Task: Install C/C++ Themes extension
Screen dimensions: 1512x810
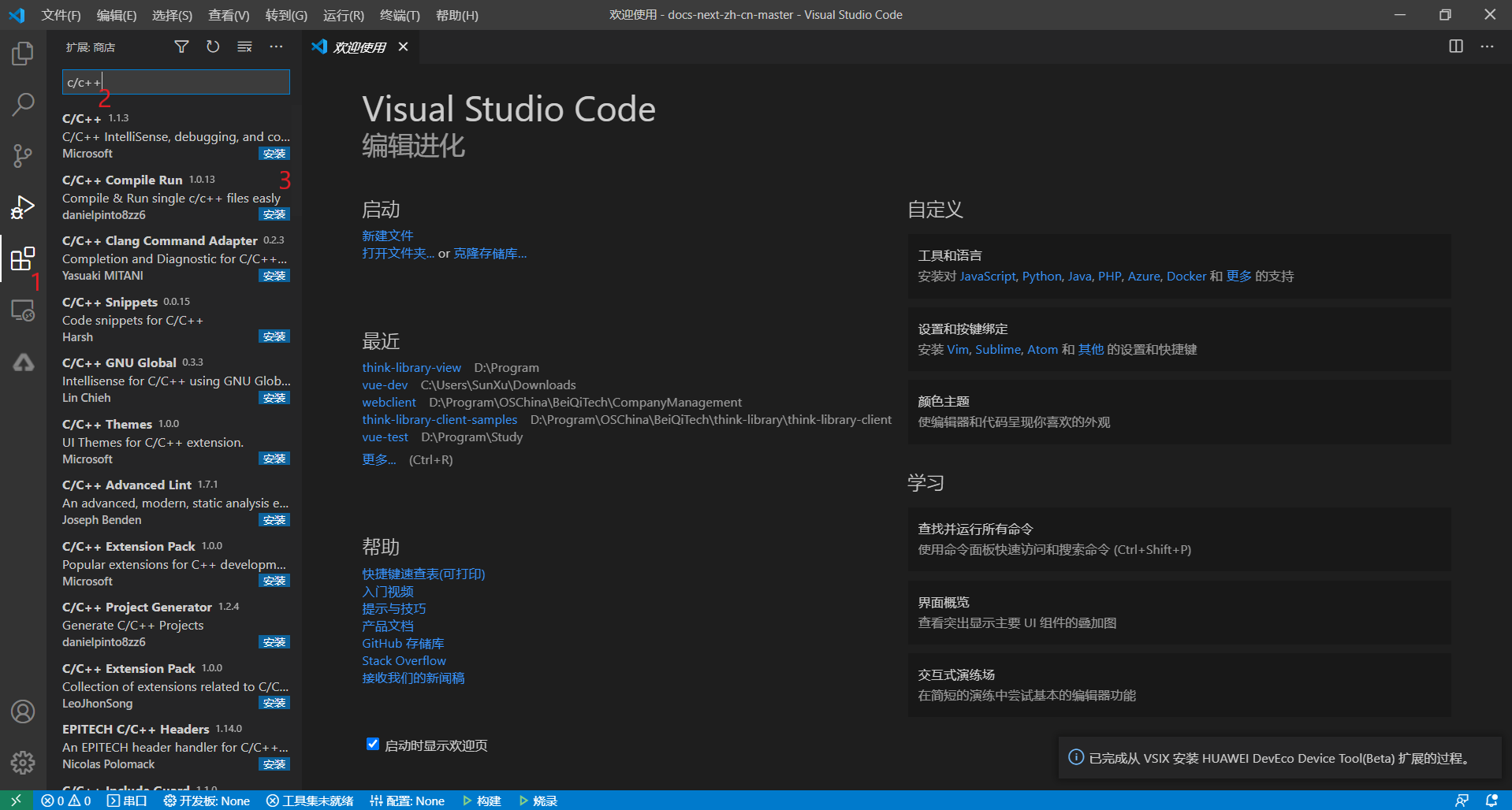Action: (x=274, y=459)
